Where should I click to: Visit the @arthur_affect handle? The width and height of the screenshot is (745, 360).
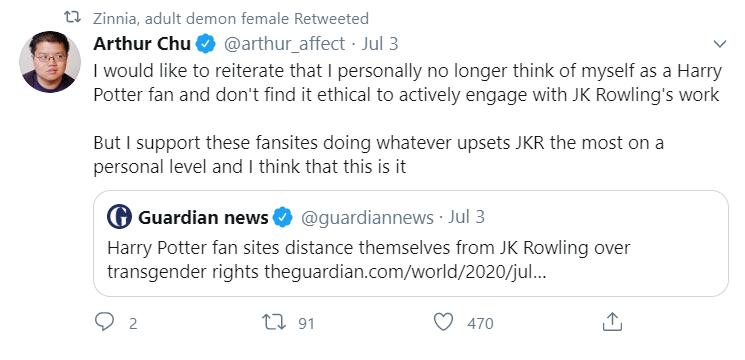pyautogui.click(x=284, y=44)
